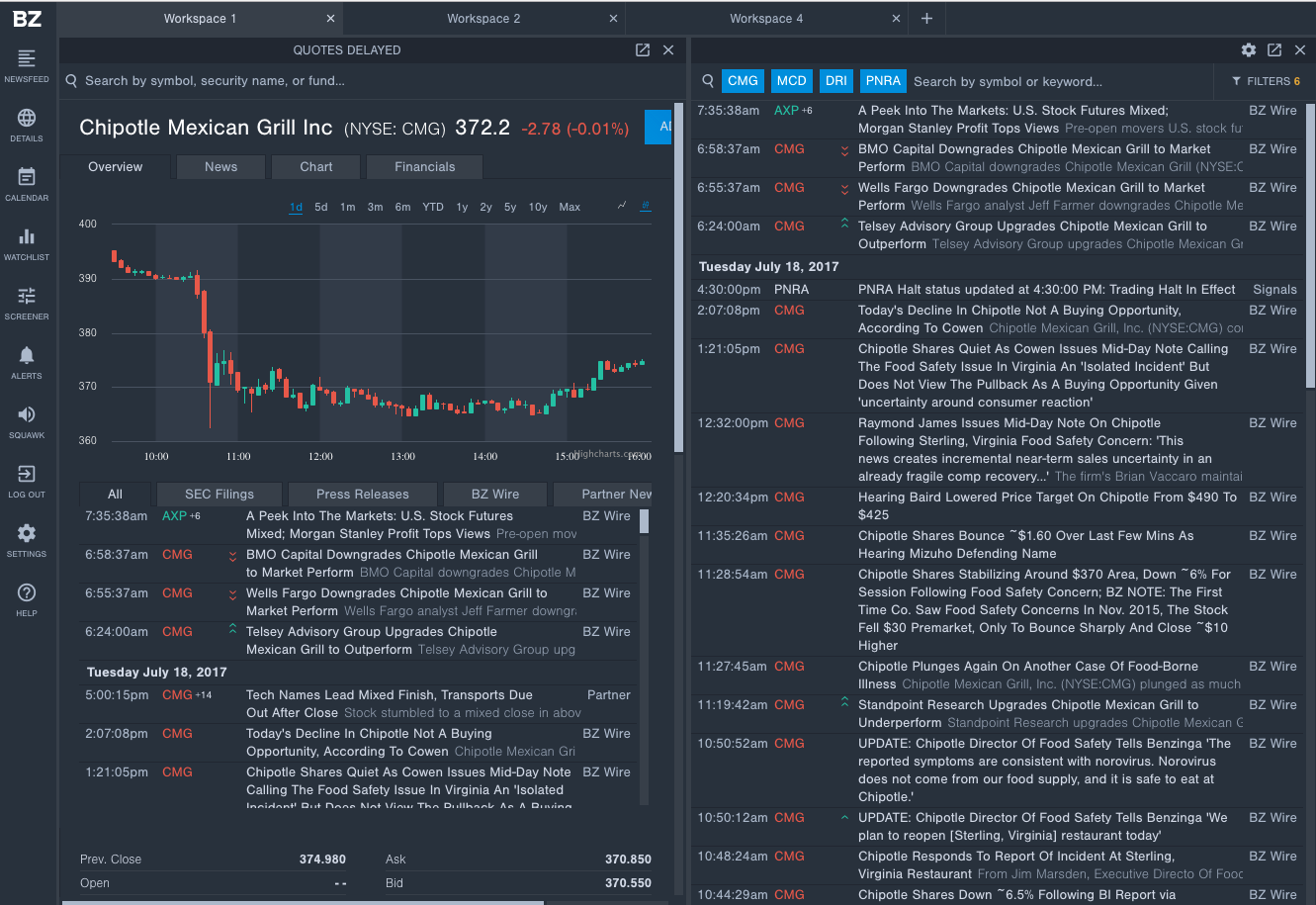This screenshot has width=1316, height=905.
Task: Set chart range to 3m
Action: (x=375, y=207)
